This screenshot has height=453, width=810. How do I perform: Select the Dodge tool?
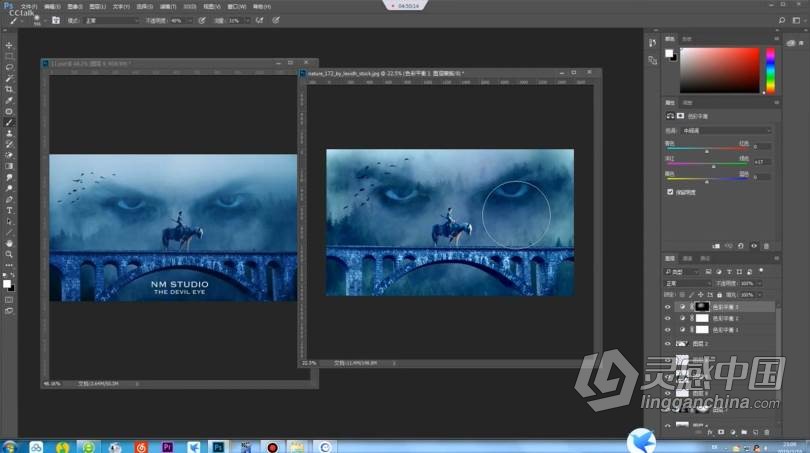tap(9, 189)
